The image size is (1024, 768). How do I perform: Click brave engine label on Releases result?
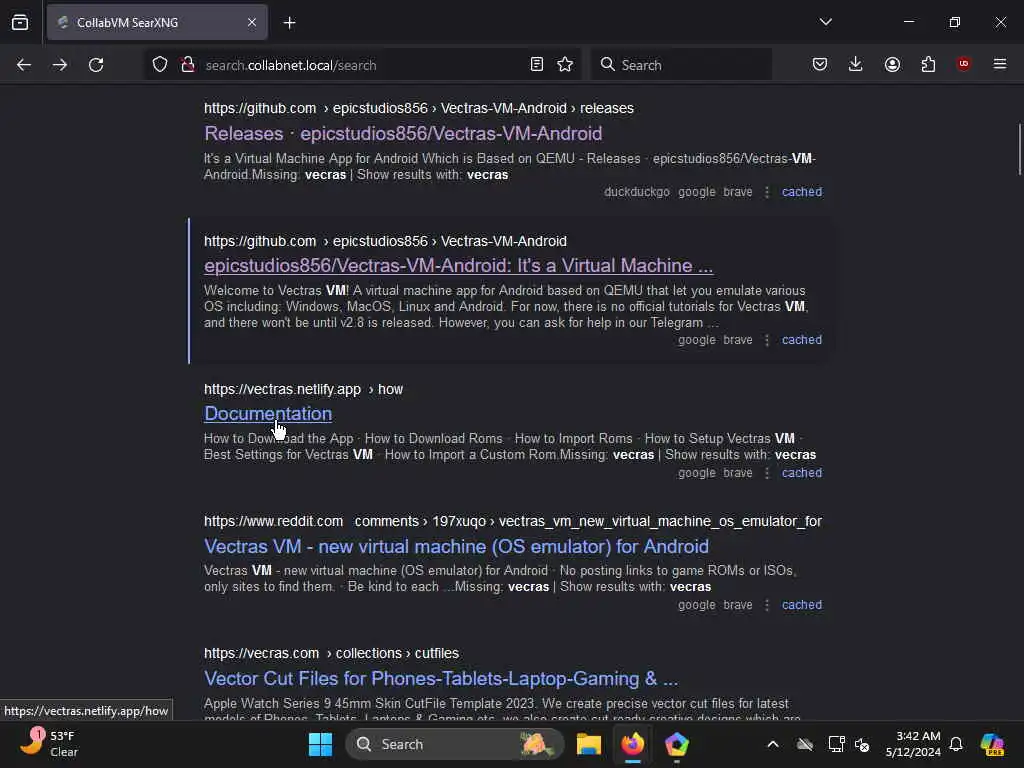pos(738,192)
